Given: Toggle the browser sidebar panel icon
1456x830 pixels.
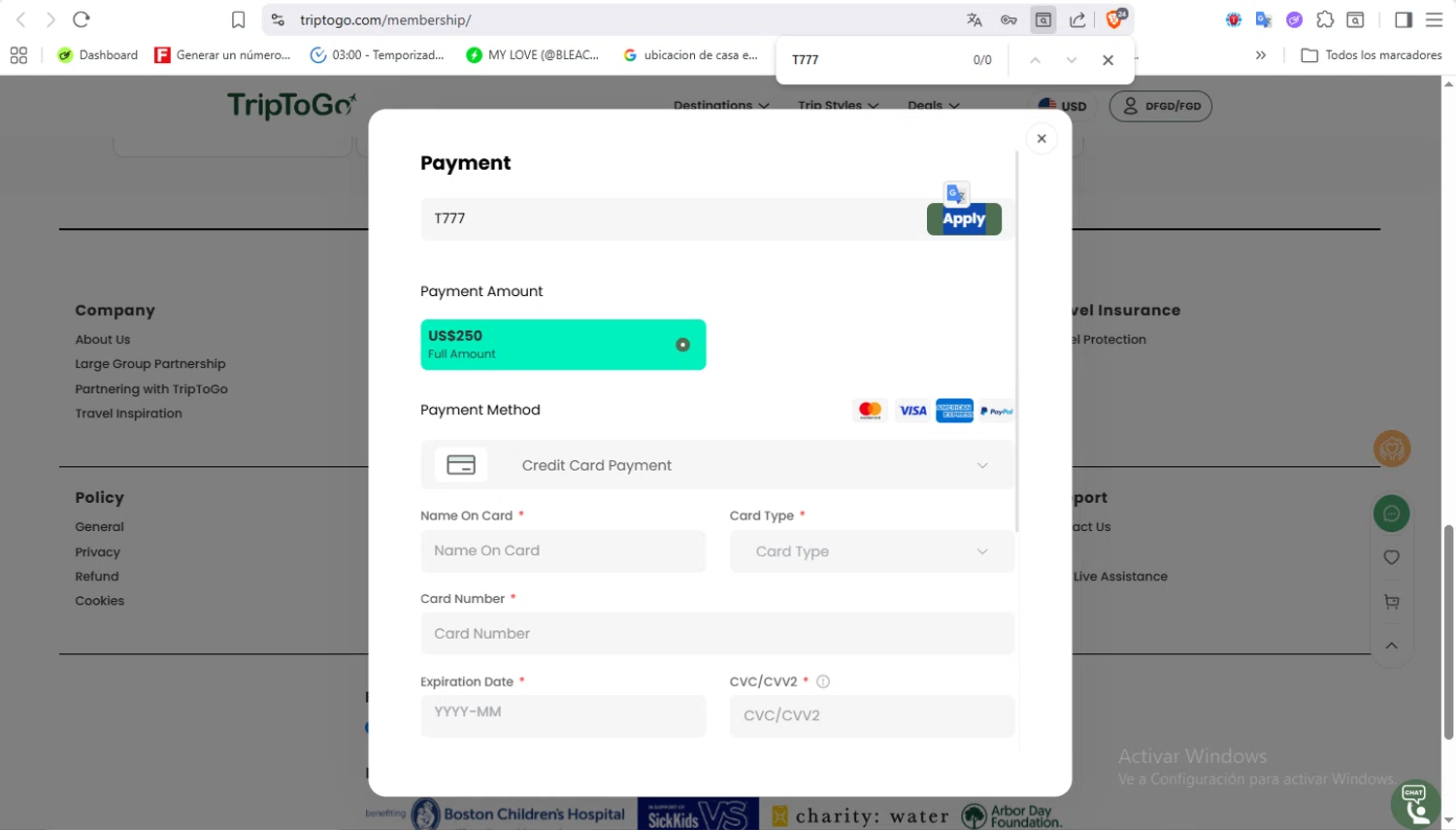Looking at the screenshot, I should [x=1403, y=19].
